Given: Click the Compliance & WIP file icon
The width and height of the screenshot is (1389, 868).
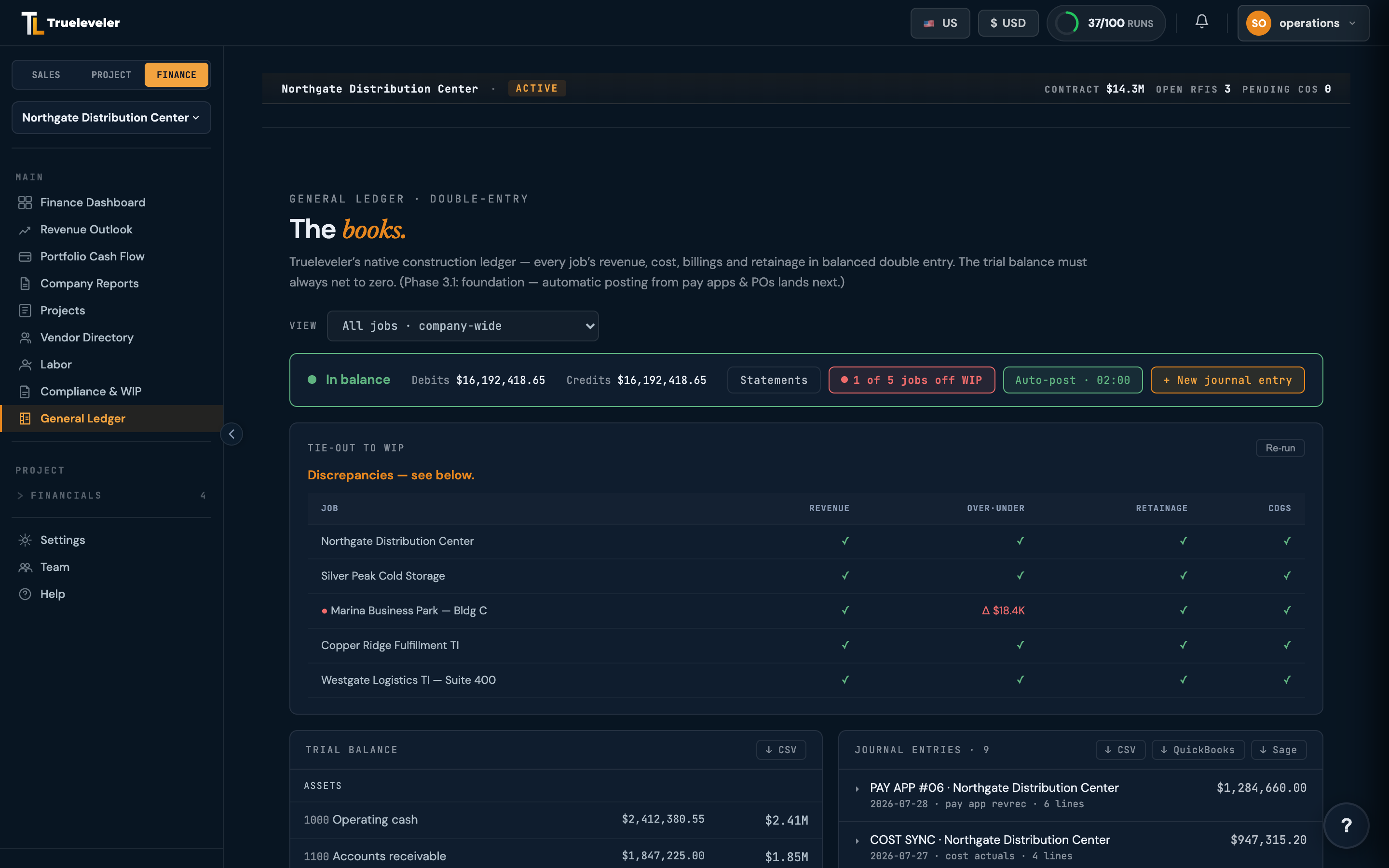Looking at the screenshot, I should (25, 392).
